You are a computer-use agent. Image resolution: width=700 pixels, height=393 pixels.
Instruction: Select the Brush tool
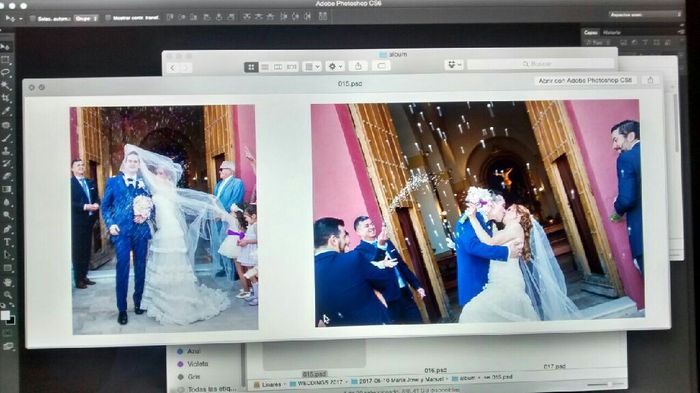[6, 138]
